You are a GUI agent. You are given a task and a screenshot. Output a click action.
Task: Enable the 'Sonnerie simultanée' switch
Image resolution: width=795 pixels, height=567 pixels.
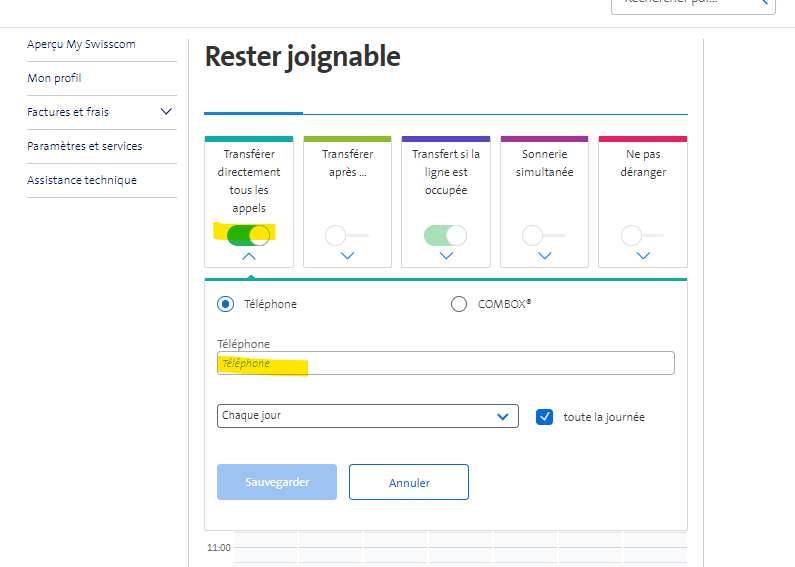[543, 235]
